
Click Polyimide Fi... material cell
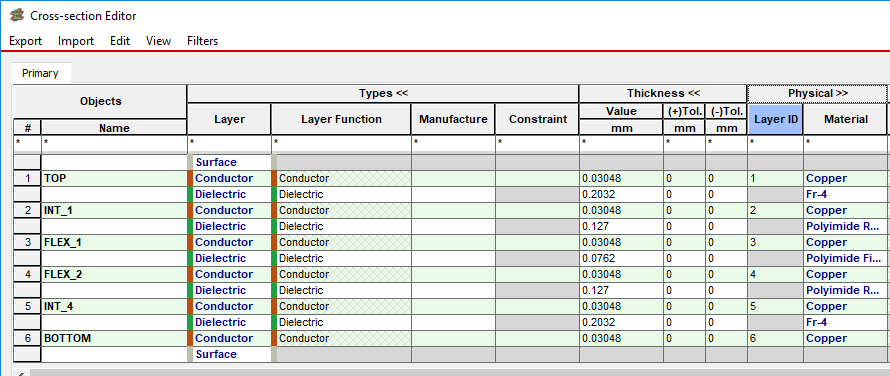click(x=845, y=258)
